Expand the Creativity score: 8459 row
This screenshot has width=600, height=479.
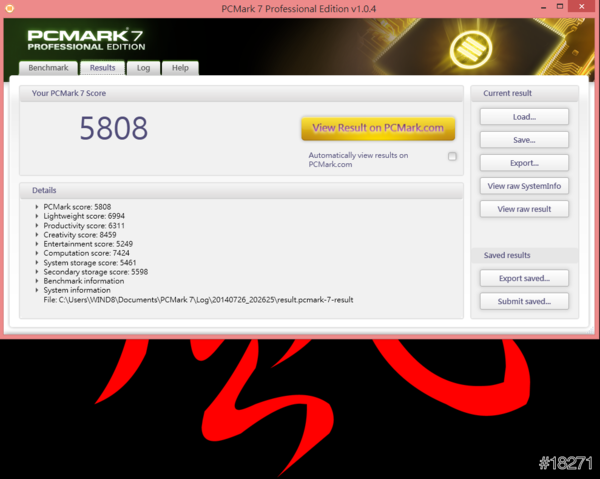point(37,235)
